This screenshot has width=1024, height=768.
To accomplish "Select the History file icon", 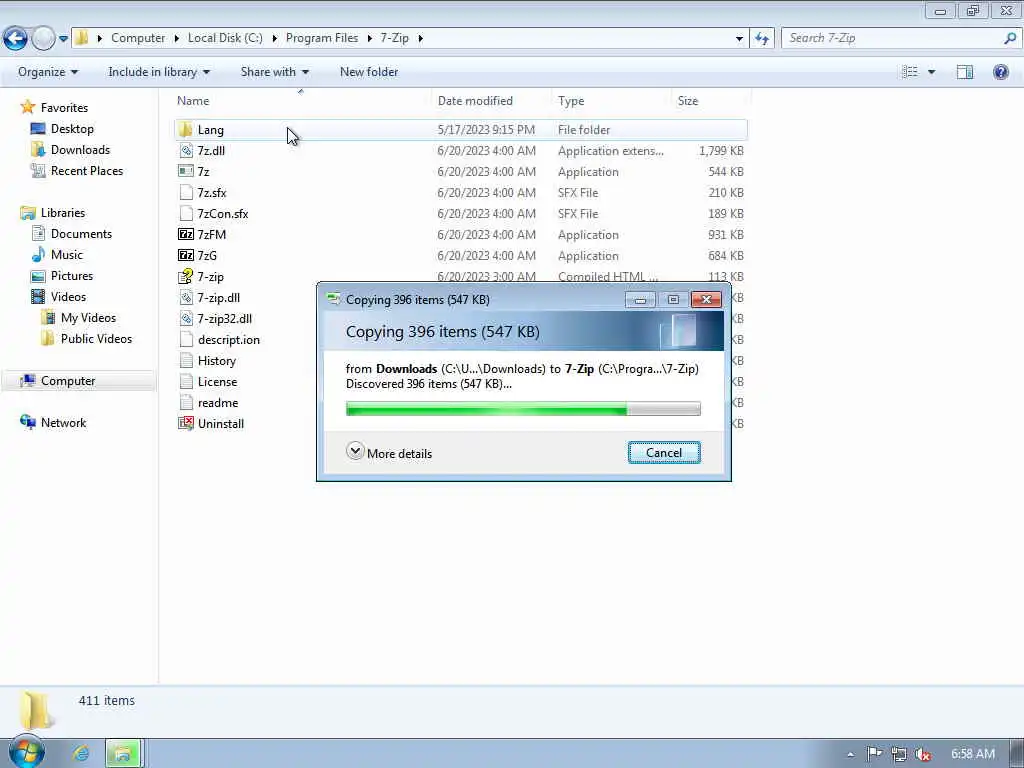I will click(185, 360).
